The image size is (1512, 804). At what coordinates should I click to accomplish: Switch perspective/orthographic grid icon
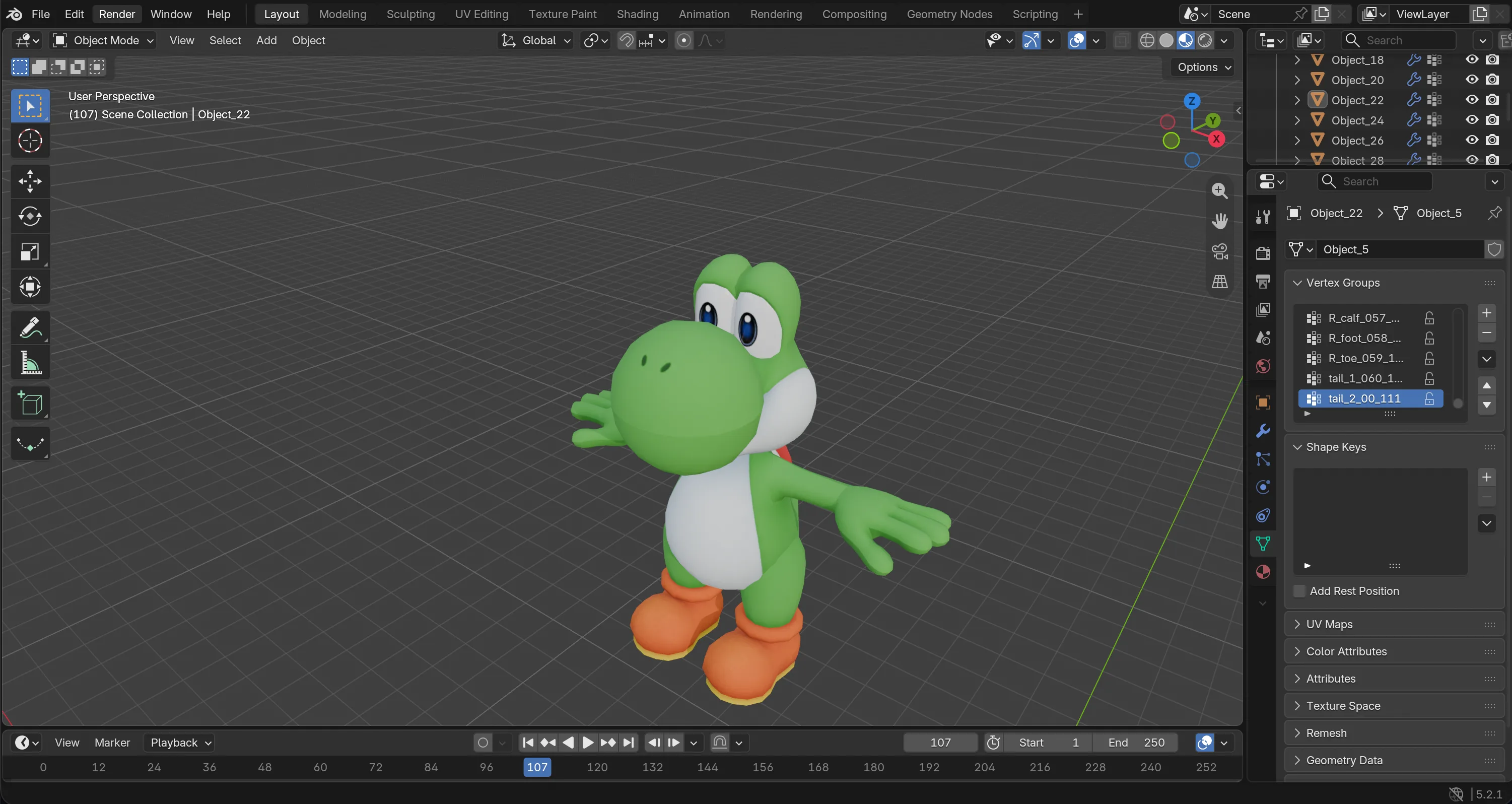coord(1220,282)
